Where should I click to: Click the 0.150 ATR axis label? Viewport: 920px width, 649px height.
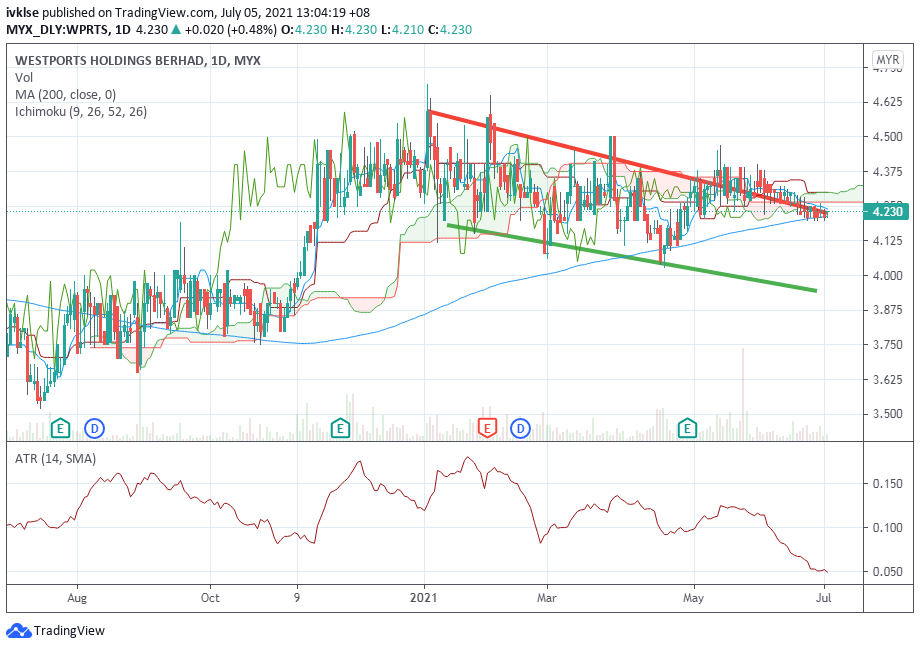pyautogui.click(x=887, y=484)
